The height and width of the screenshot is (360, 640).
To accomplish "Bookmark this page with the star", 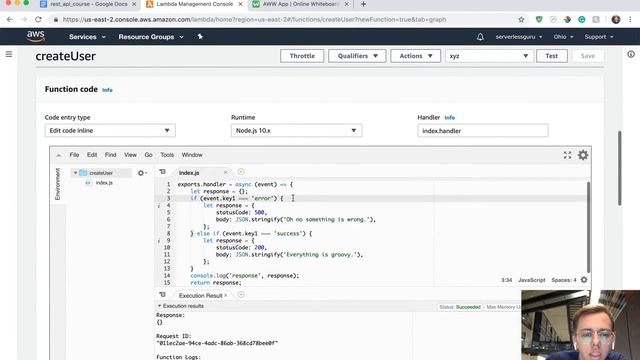I will point(521,19).
